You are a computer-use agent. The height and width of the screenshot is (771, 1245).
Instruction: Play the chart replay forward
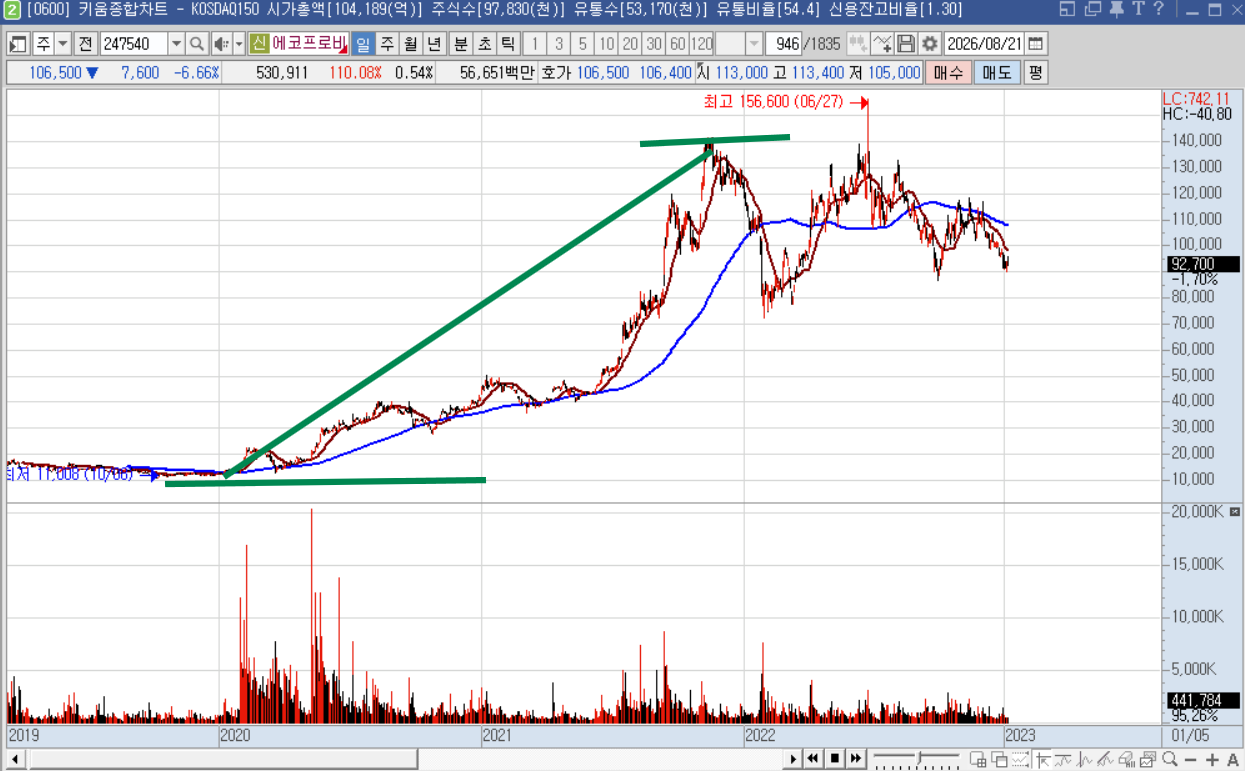pos(794,758)
